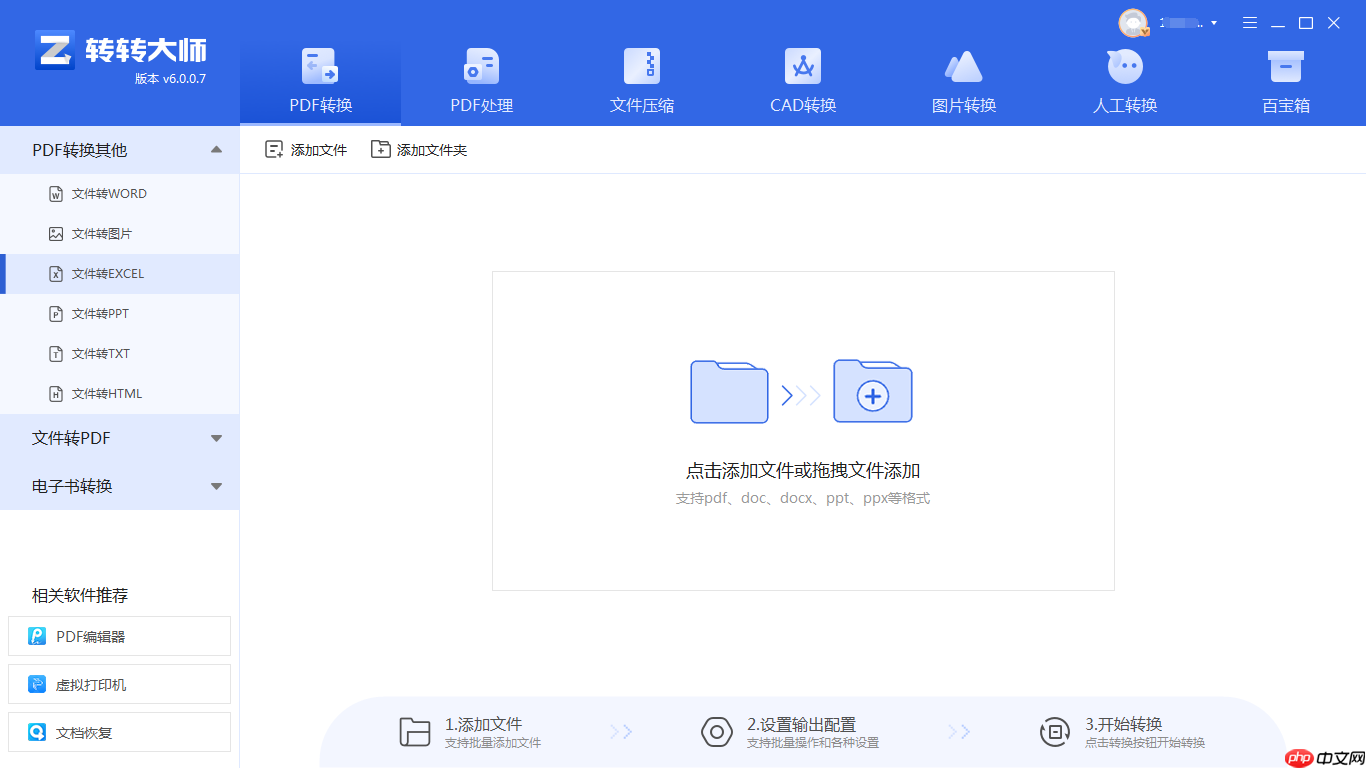Click the 2.设置输出配置 step label

point(802,724)
